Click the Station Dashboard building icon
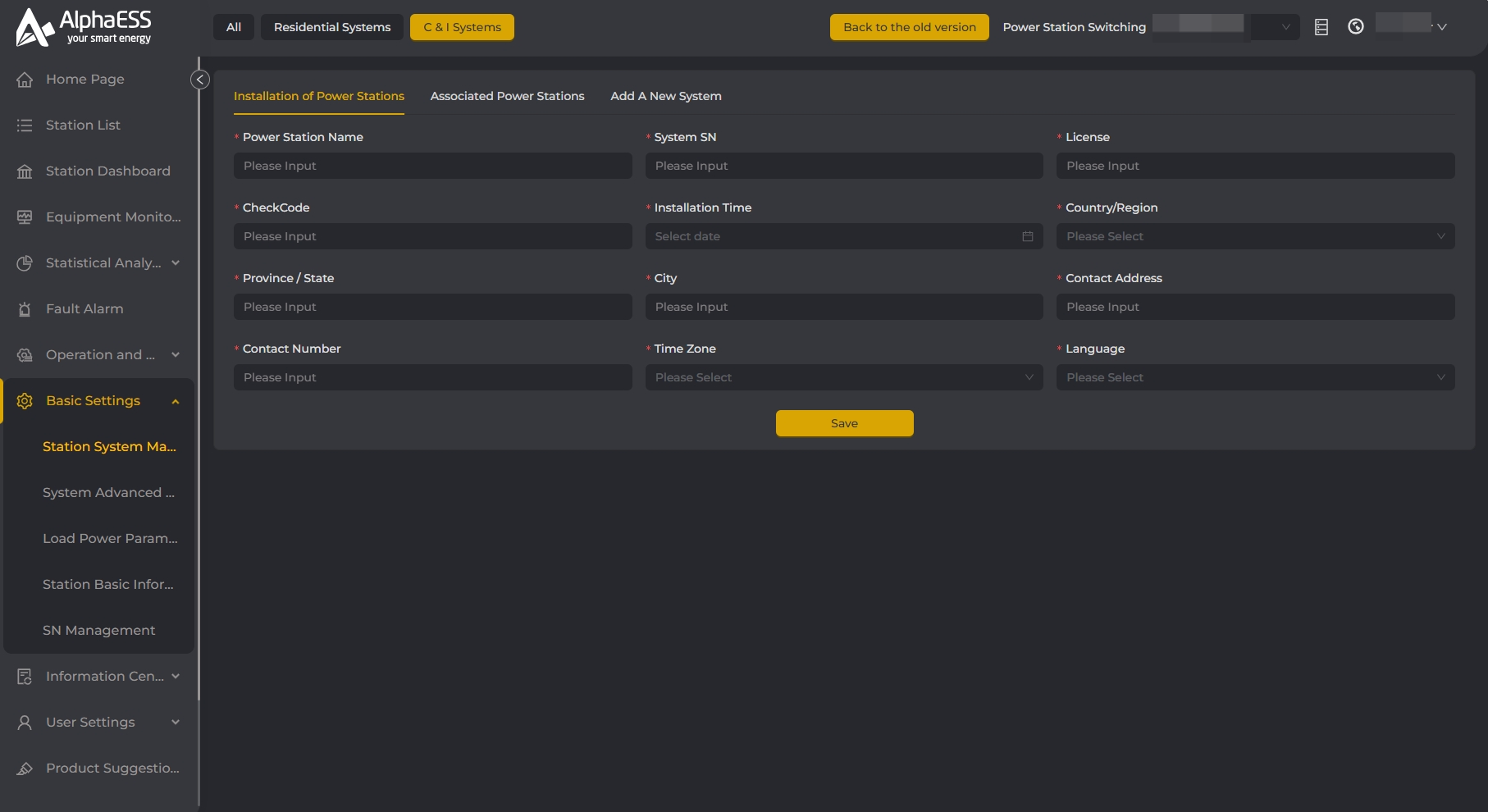This screenshot has width=1488, height=812. 25,171
